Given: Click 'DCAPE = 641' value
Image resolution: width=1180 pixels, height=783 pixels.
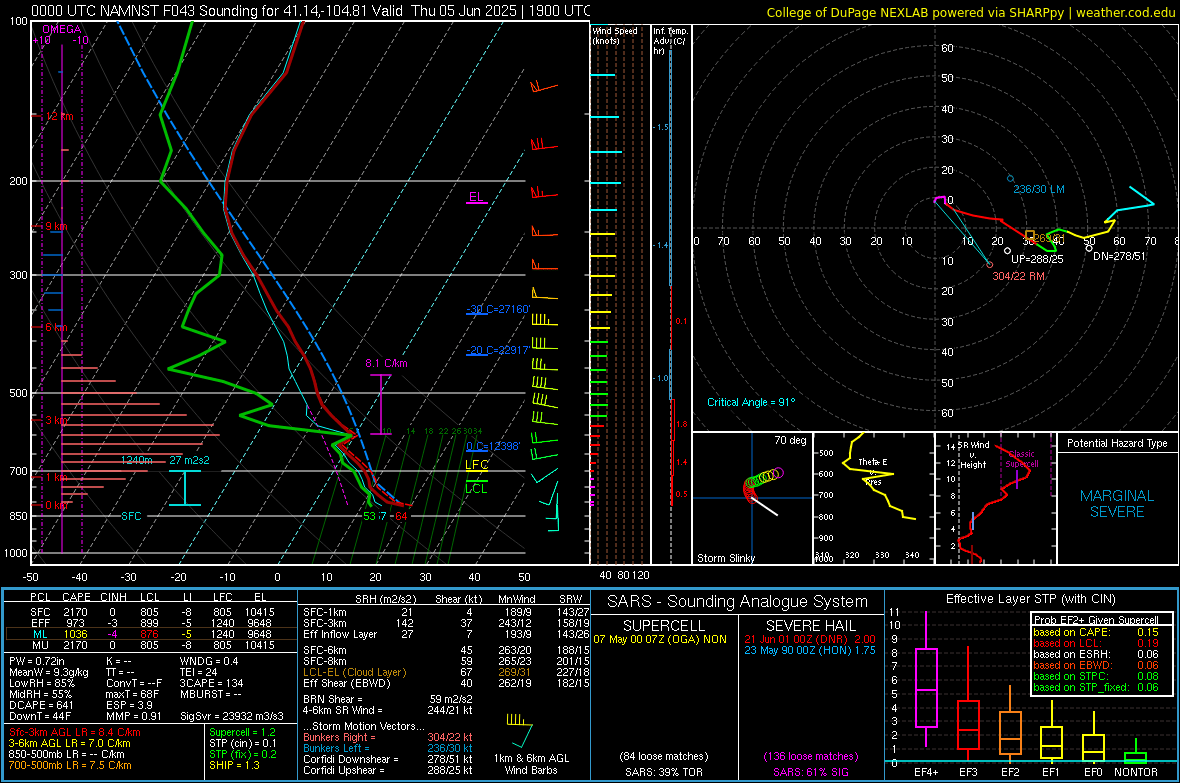Looking at the screenshot, I should pos(41,705).
